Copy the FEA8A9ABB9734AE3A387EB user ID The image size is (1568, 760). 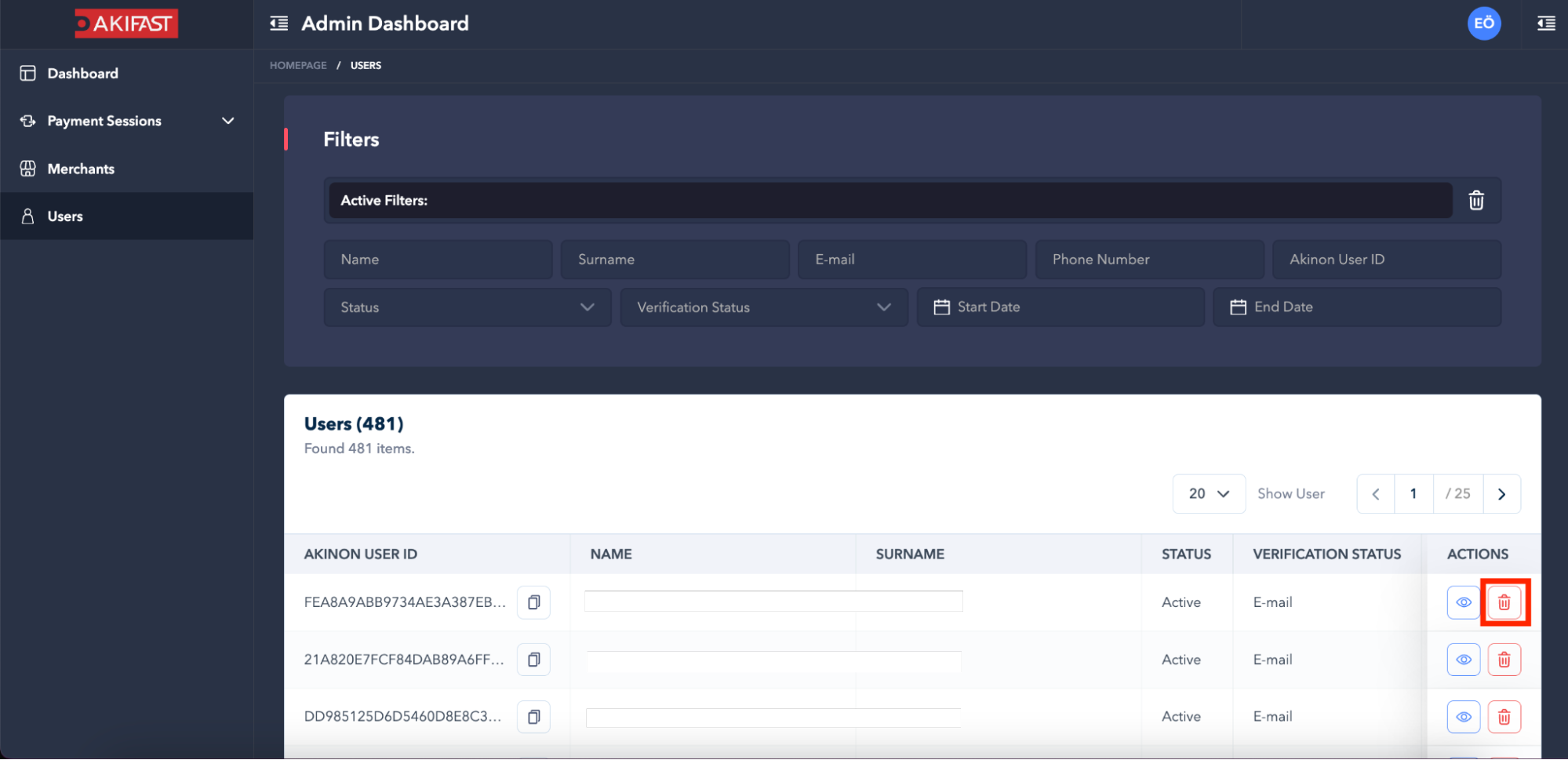point(533,602)
